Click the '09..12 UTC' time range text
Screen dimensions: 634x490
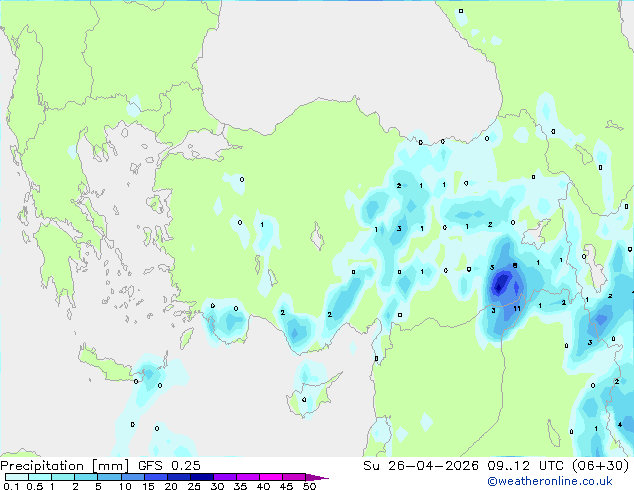point(525,466)
